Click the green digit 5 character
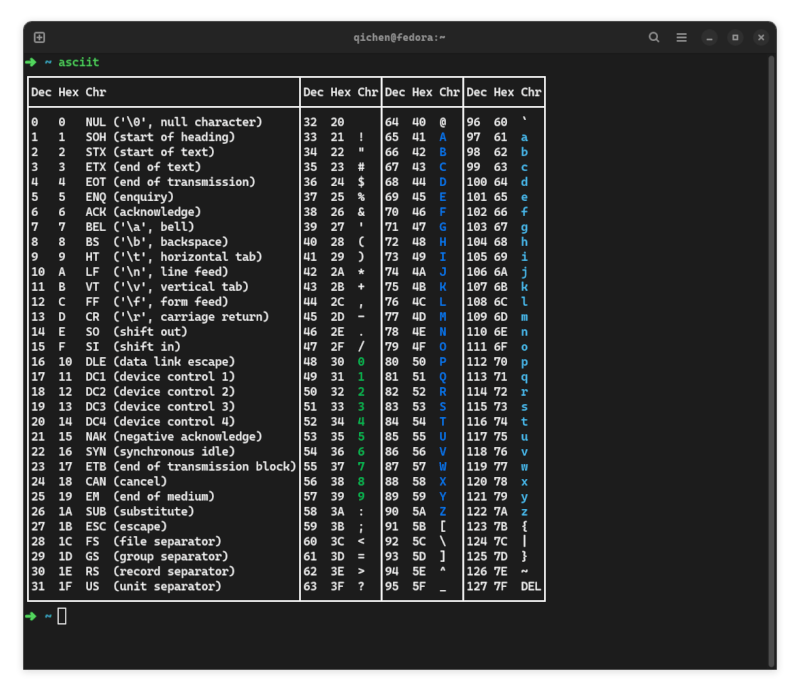800x695 pixels. click(x=361, y=437)
